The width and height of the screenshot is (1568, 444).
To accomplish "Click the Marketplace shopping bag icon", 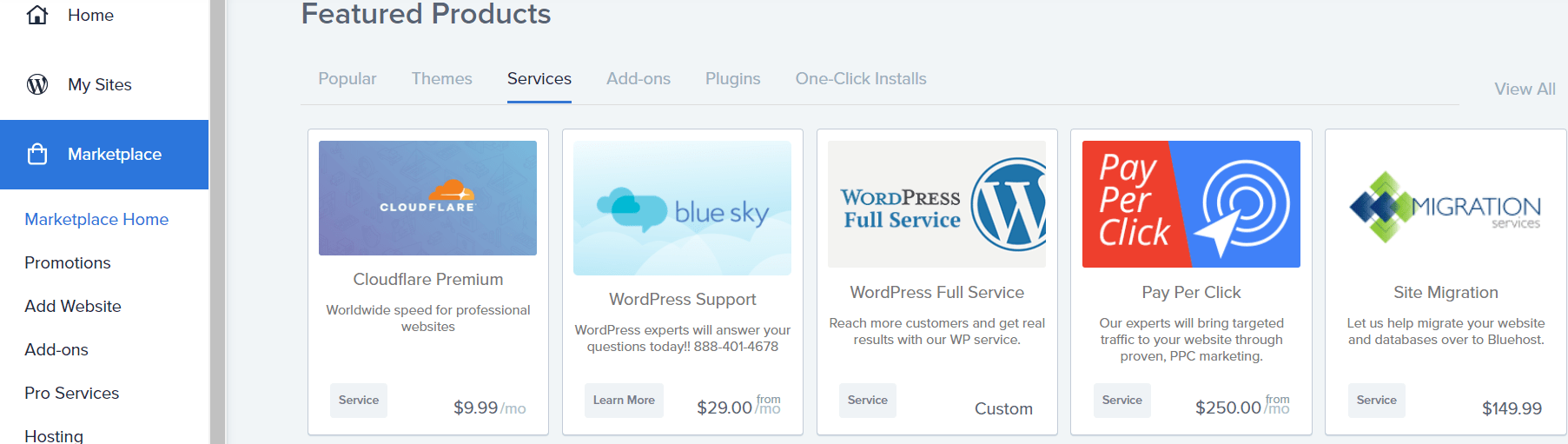I will coord(37,154).
